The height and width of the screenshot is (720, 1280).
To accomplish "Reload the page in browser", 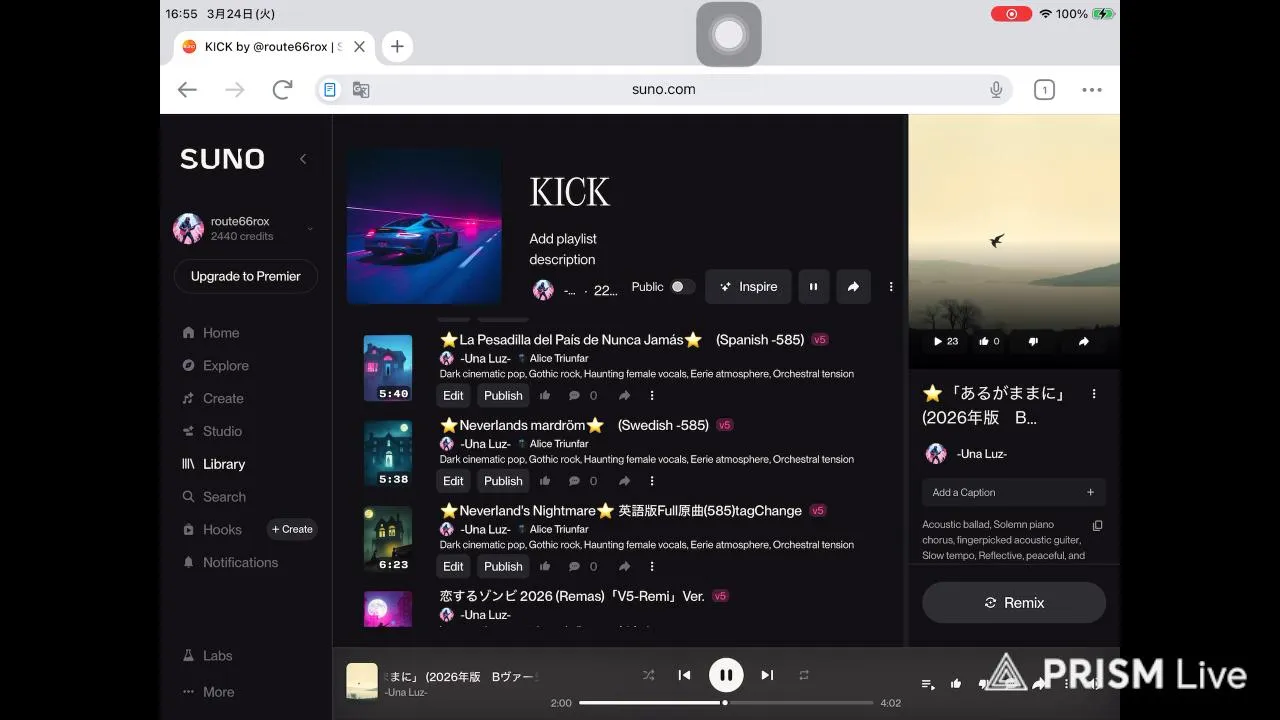I will [282, 90].
